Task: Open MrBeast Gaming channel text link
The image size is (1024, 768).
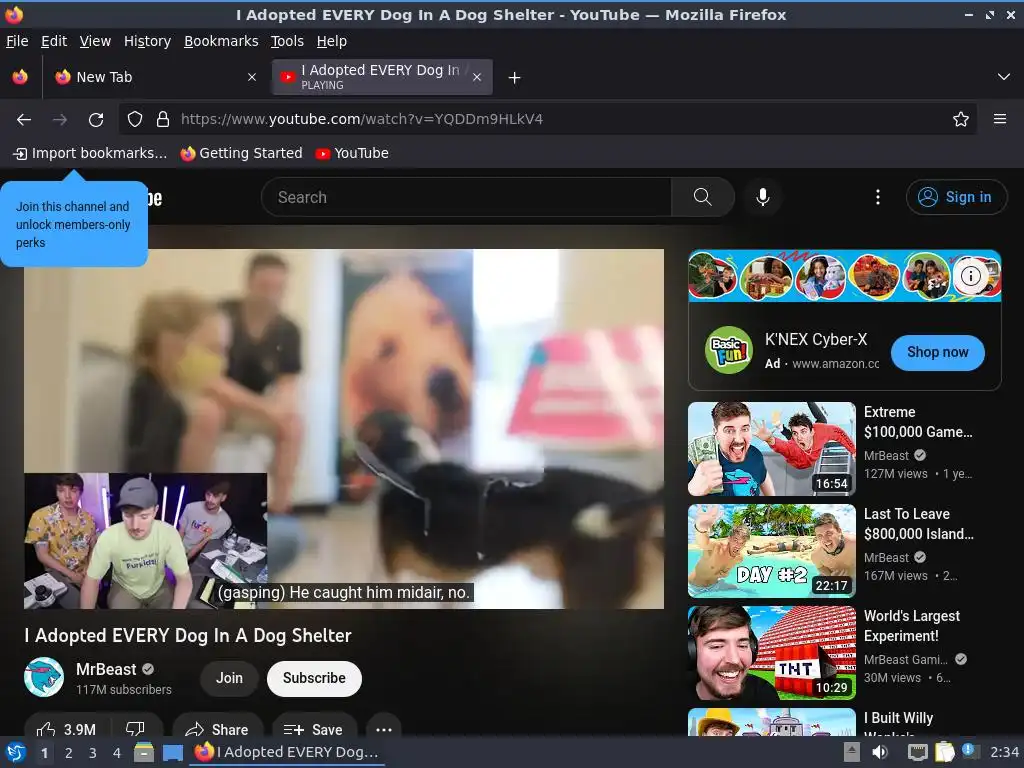Action: point(905,660)
